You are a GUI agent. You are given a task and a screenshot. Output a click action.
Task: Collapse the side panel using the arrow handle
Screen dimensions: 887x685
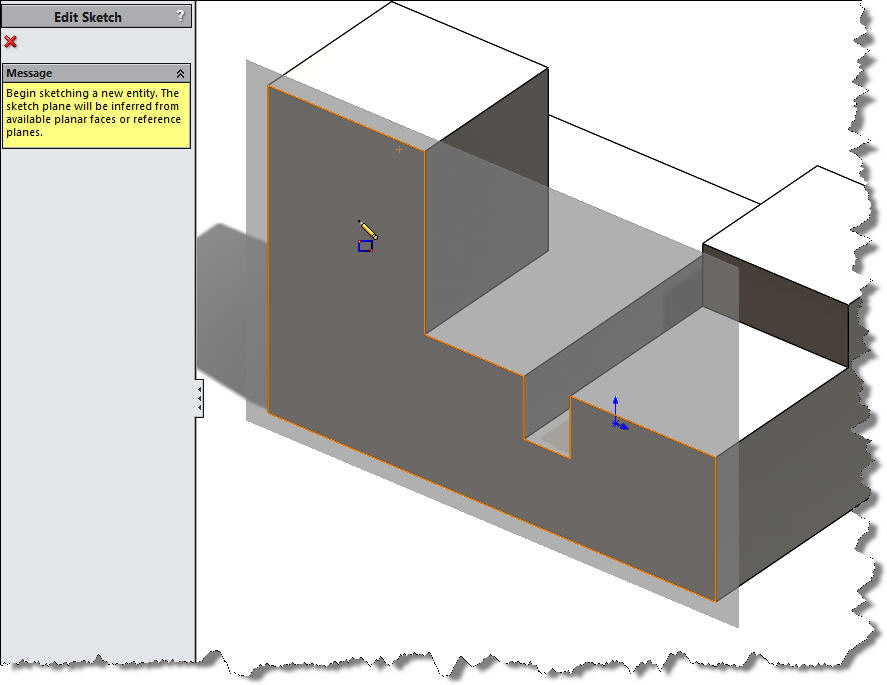(199, 398)
